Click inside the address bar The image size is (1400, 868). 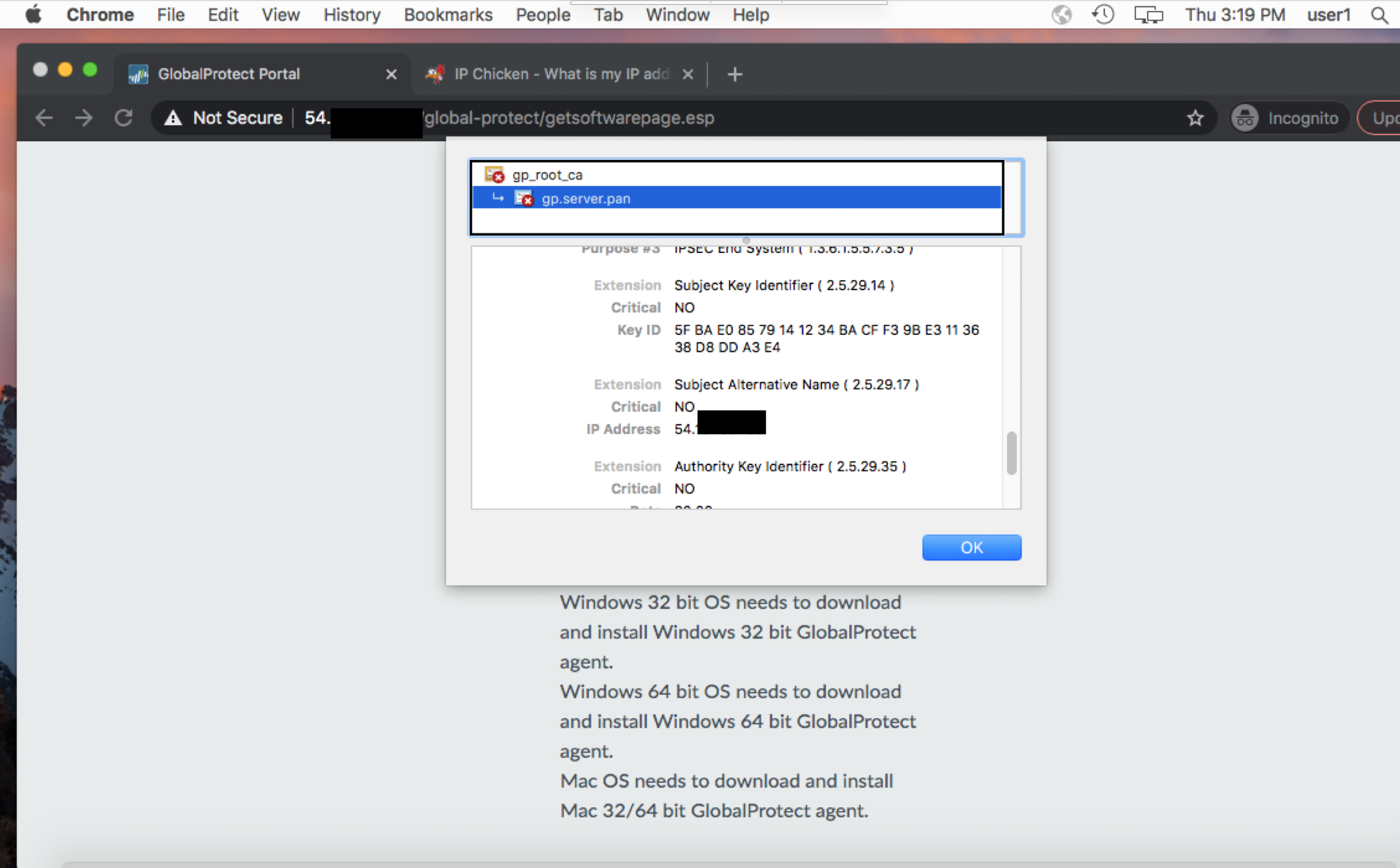click(574, 118)
